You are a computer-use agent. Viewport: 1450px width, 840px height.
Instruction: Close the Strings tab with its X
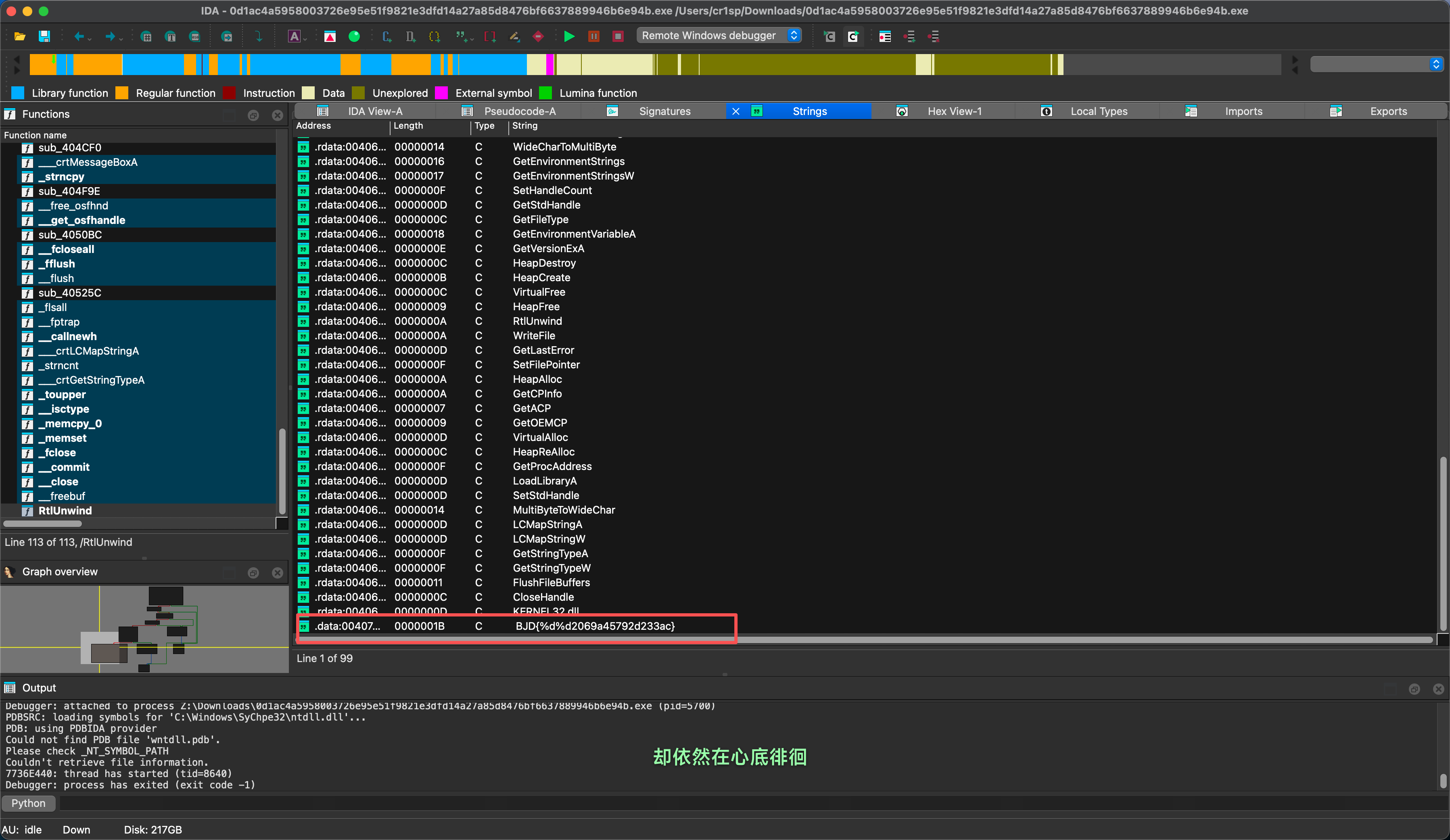(x=735, y=111)
